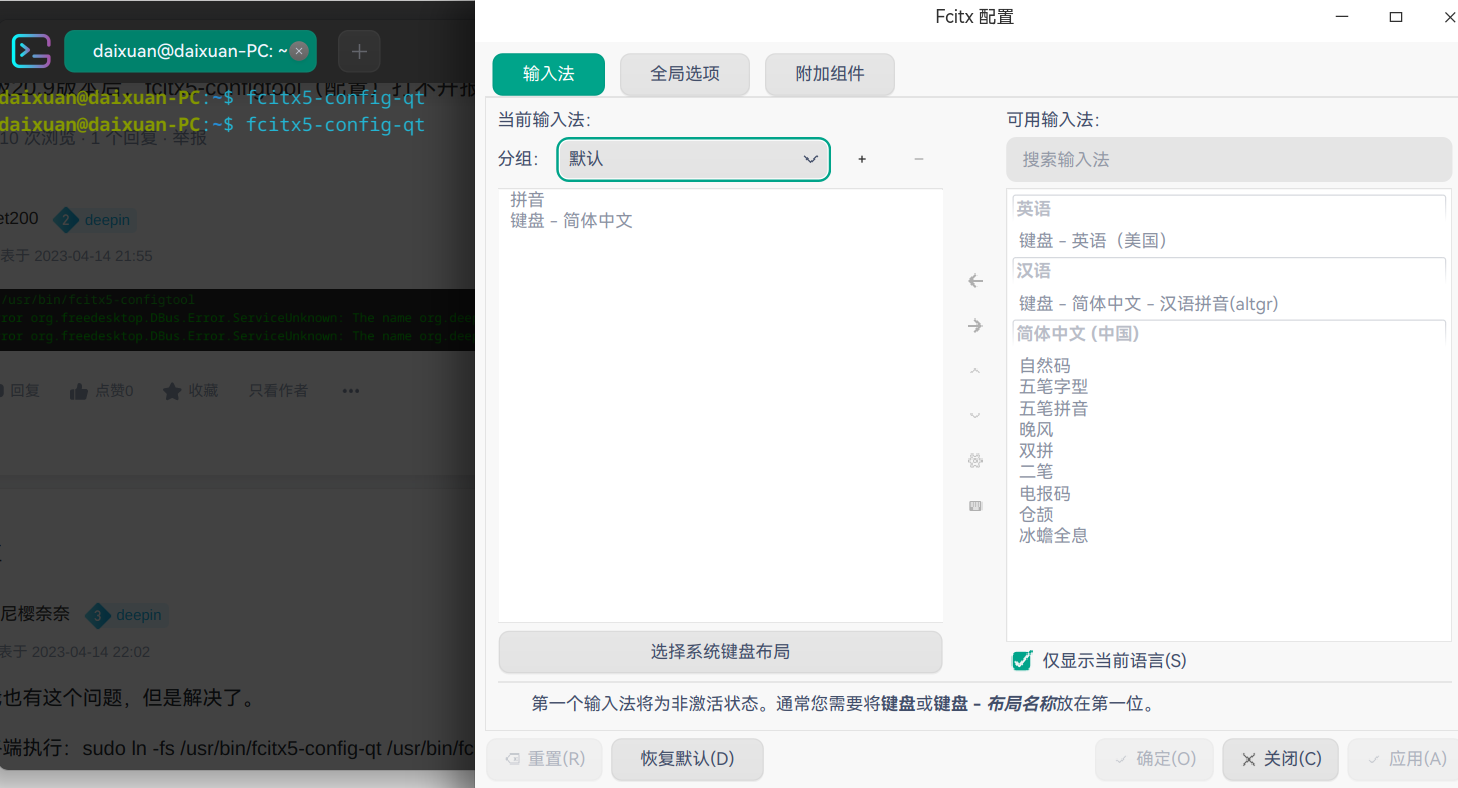
Task: Click 选择系统键盘布局 button
Action: click(720, 652)
